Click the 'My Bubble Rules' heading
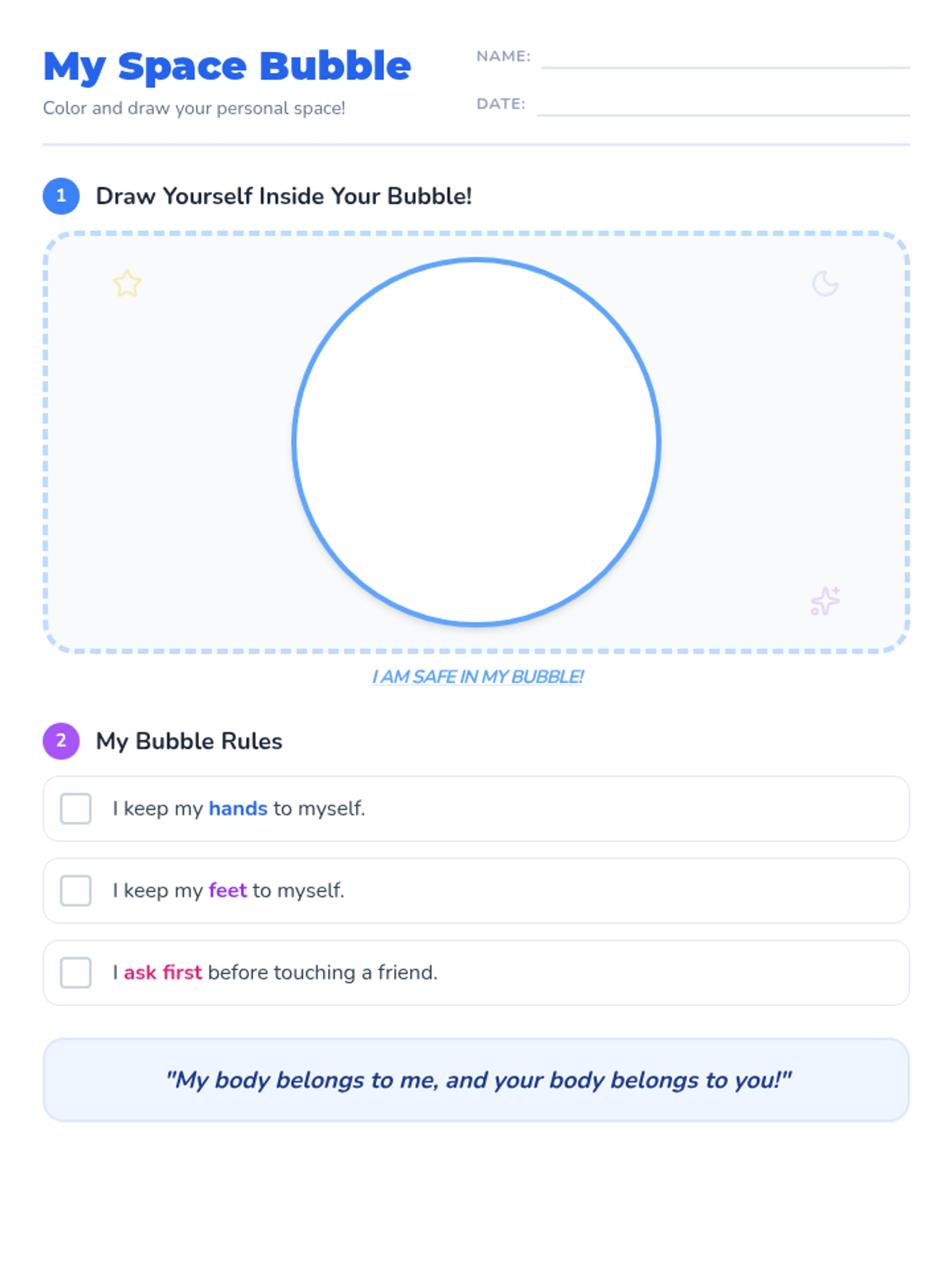The width and height of the screenshot is (952, 1270). (x=189, y=741)
